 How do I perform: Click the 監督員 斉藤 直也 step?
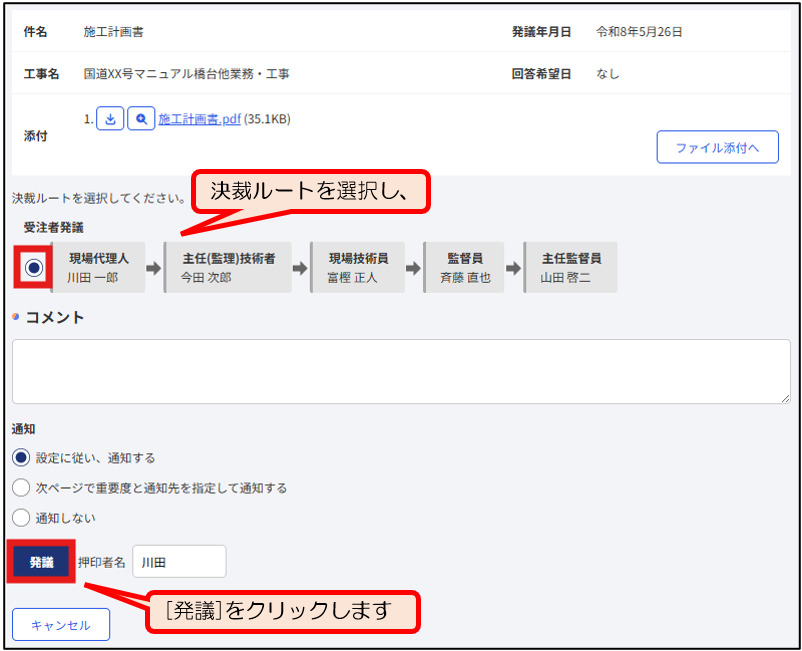[464, 267]
